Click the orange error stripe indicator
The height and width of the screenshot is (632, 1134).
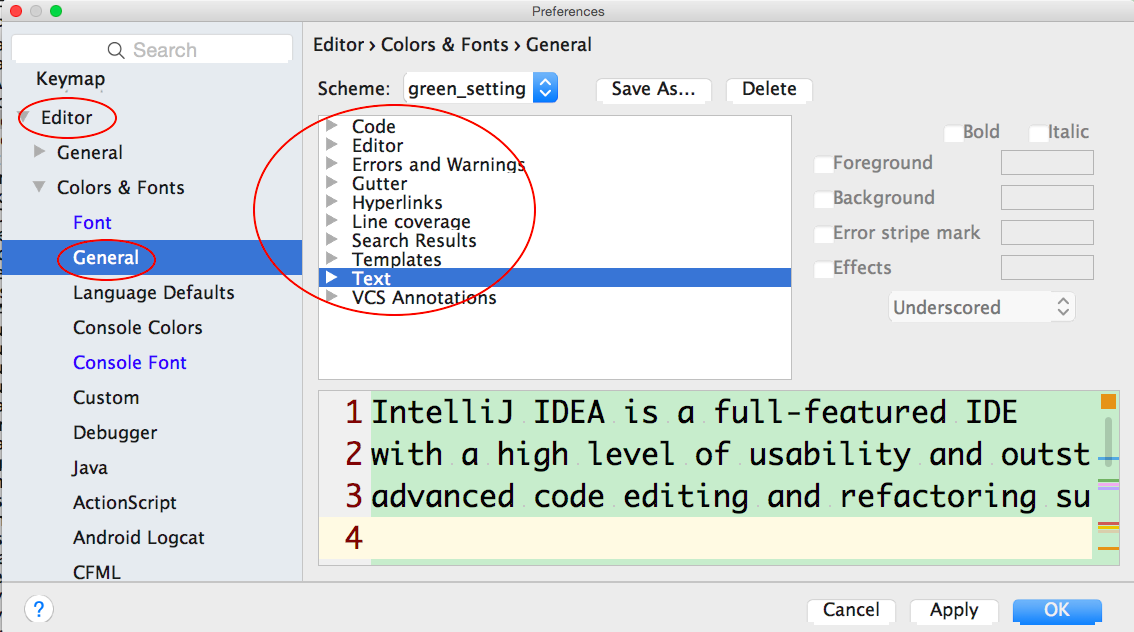click(x=1108, y=401)
